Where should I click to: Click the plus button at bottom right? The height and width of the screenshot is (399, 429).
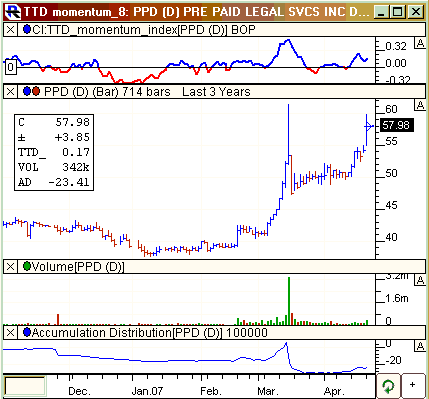coord(413,386)
